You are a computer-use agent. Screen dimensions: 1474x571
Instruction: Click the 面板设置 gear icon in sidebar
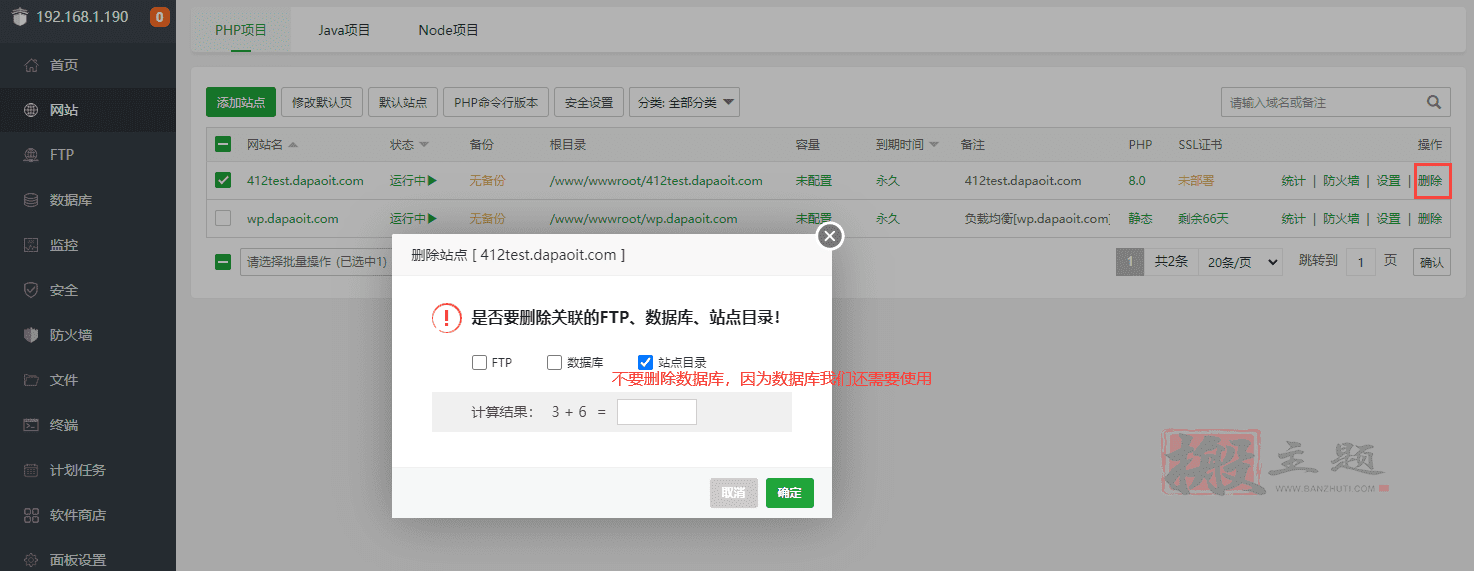[31, 560]
